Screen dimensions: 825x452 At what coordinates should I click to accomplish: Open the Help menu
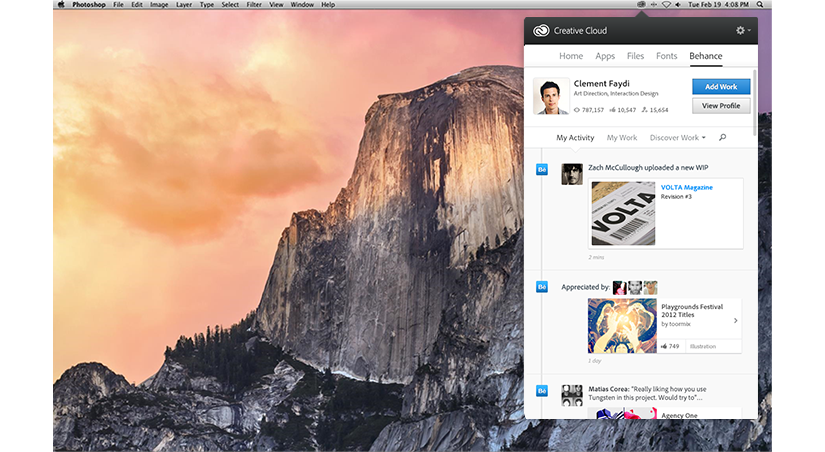[328, 4]
